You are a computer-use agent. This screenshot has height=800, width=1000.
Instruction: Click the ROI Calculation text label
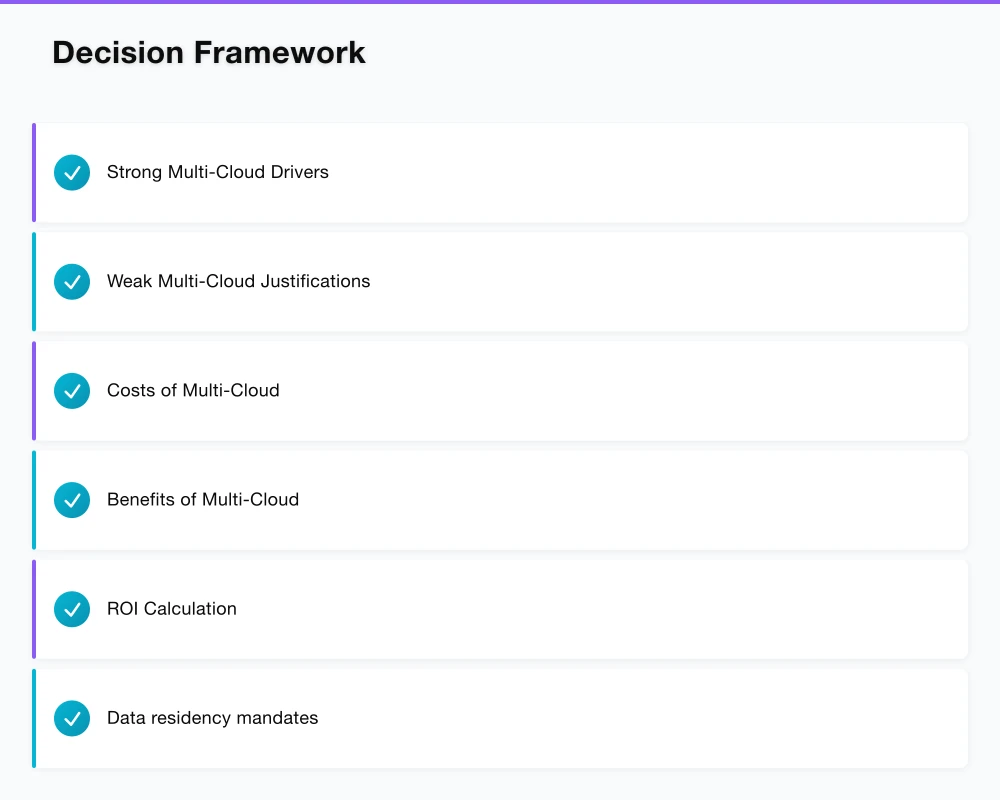[172, 608]
